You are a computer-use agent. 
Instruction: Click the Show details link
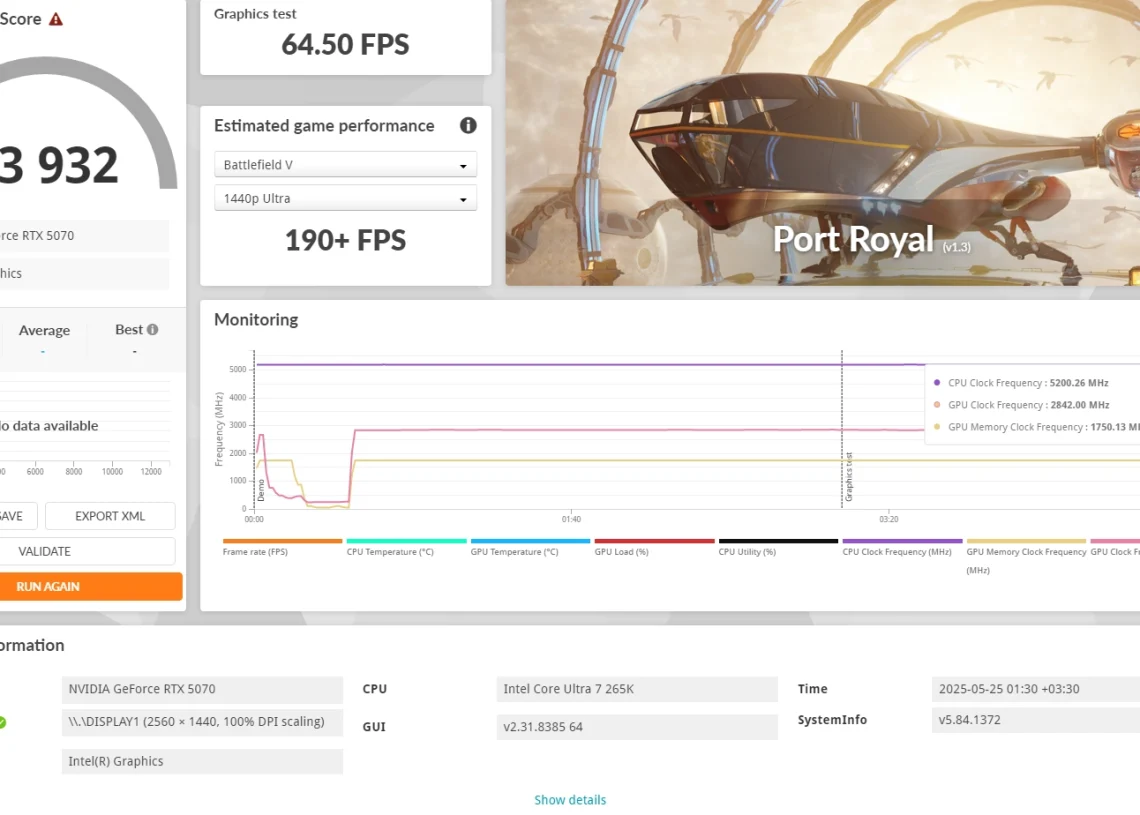570,800
